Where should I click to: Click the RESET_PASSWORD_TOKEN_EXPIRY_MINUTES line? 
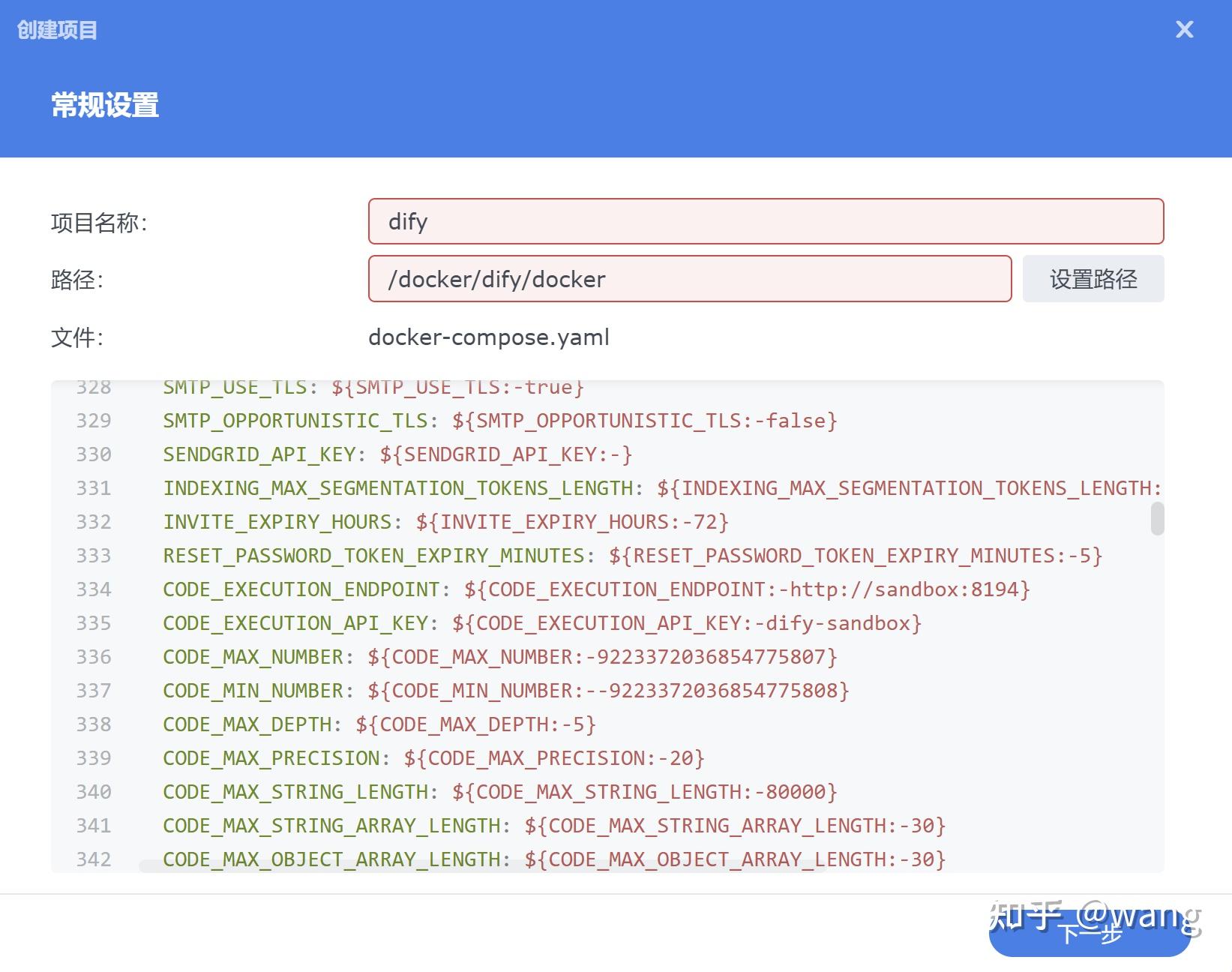632,555
